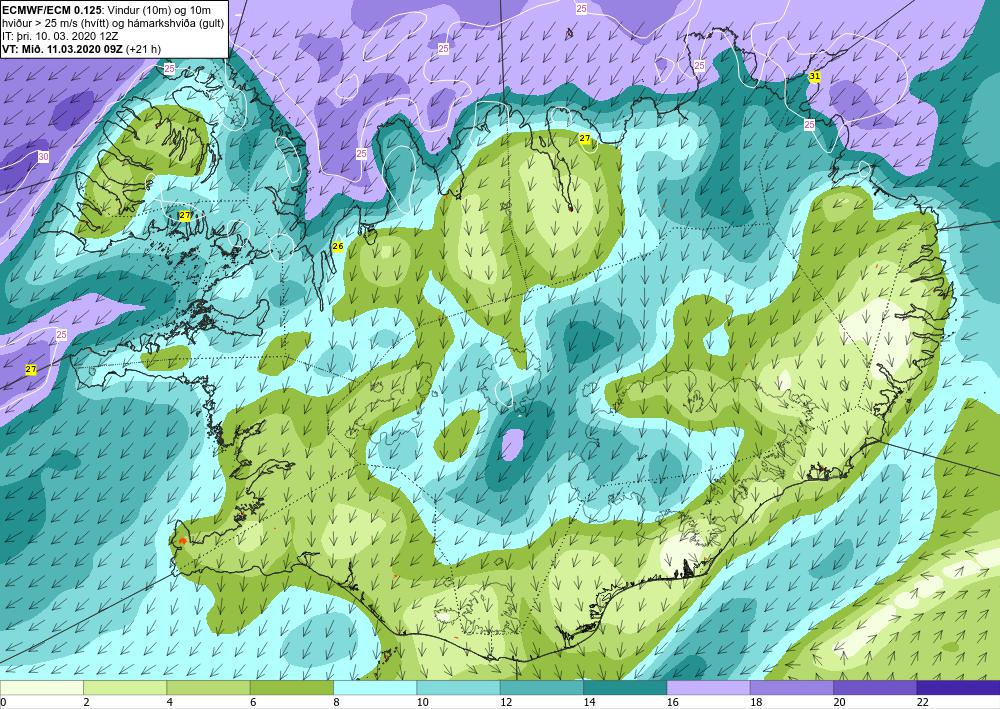
Task: Select the 18–20 m/s purple legend swatch
Action: coord(791,687)
